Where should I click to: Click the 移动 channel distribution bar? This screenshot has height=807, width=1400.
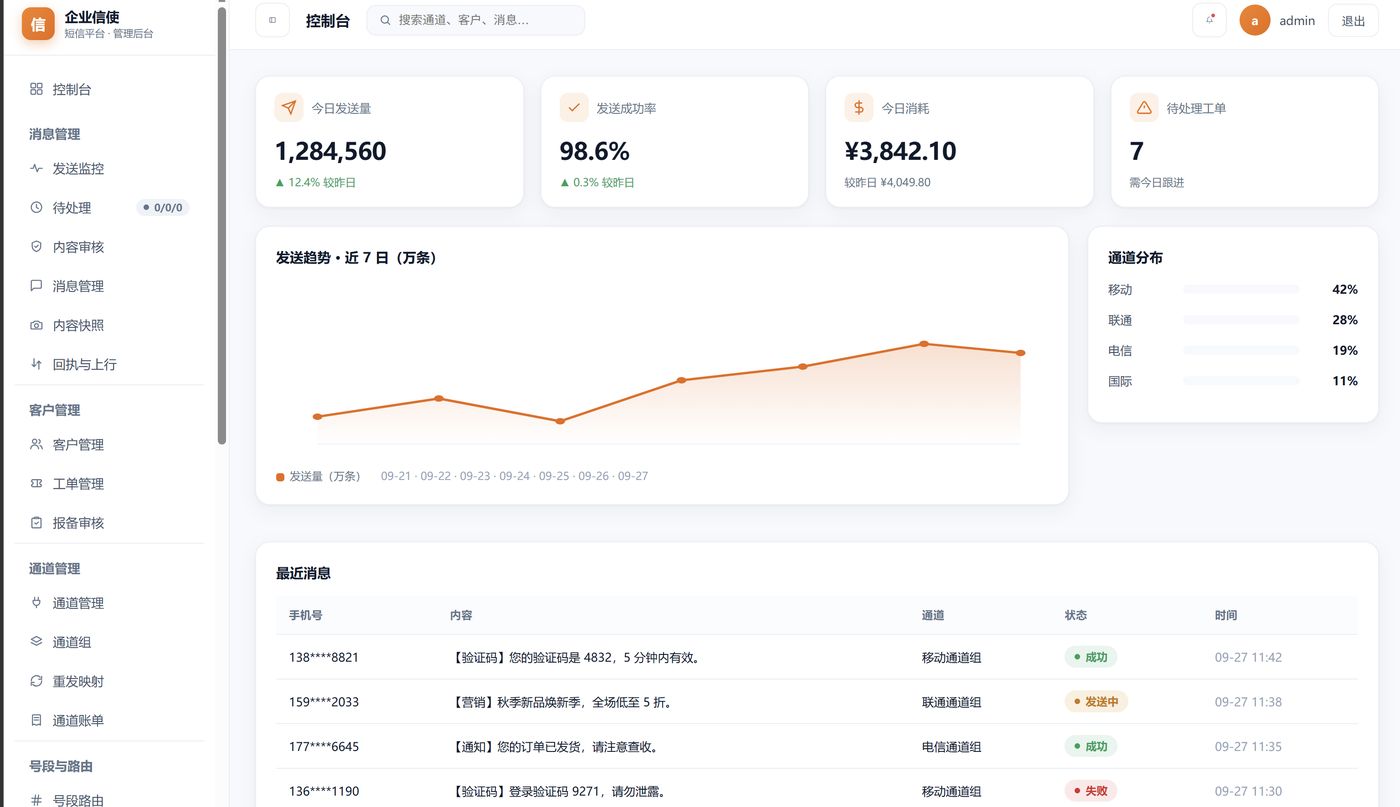pos(1241,289)
